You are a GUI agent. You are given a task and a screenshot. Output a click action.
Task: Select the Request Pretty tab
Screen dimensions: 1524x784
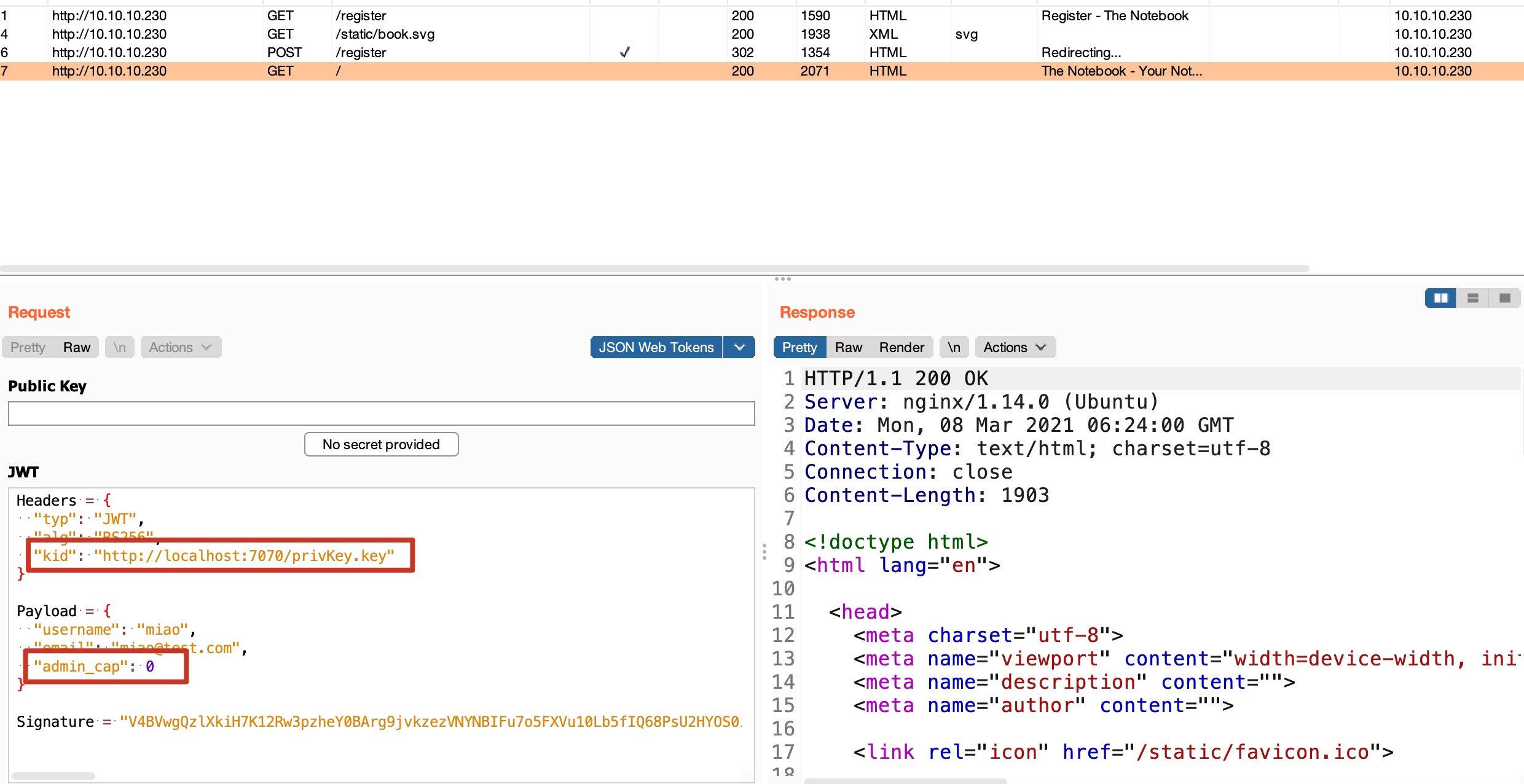(28, 347)
